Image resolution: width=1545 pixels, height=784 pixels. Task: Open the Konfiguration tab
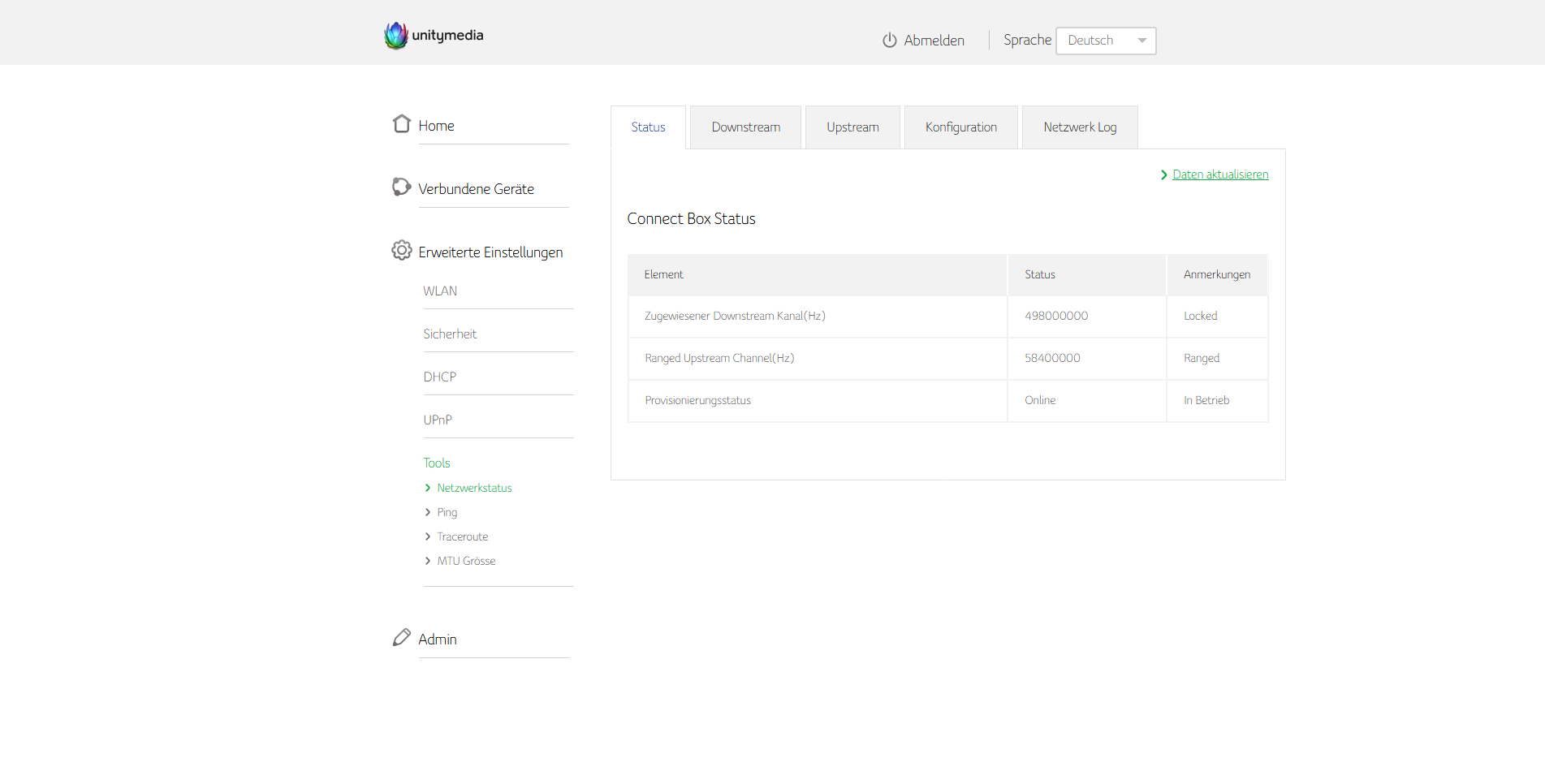tap(961, 127)
